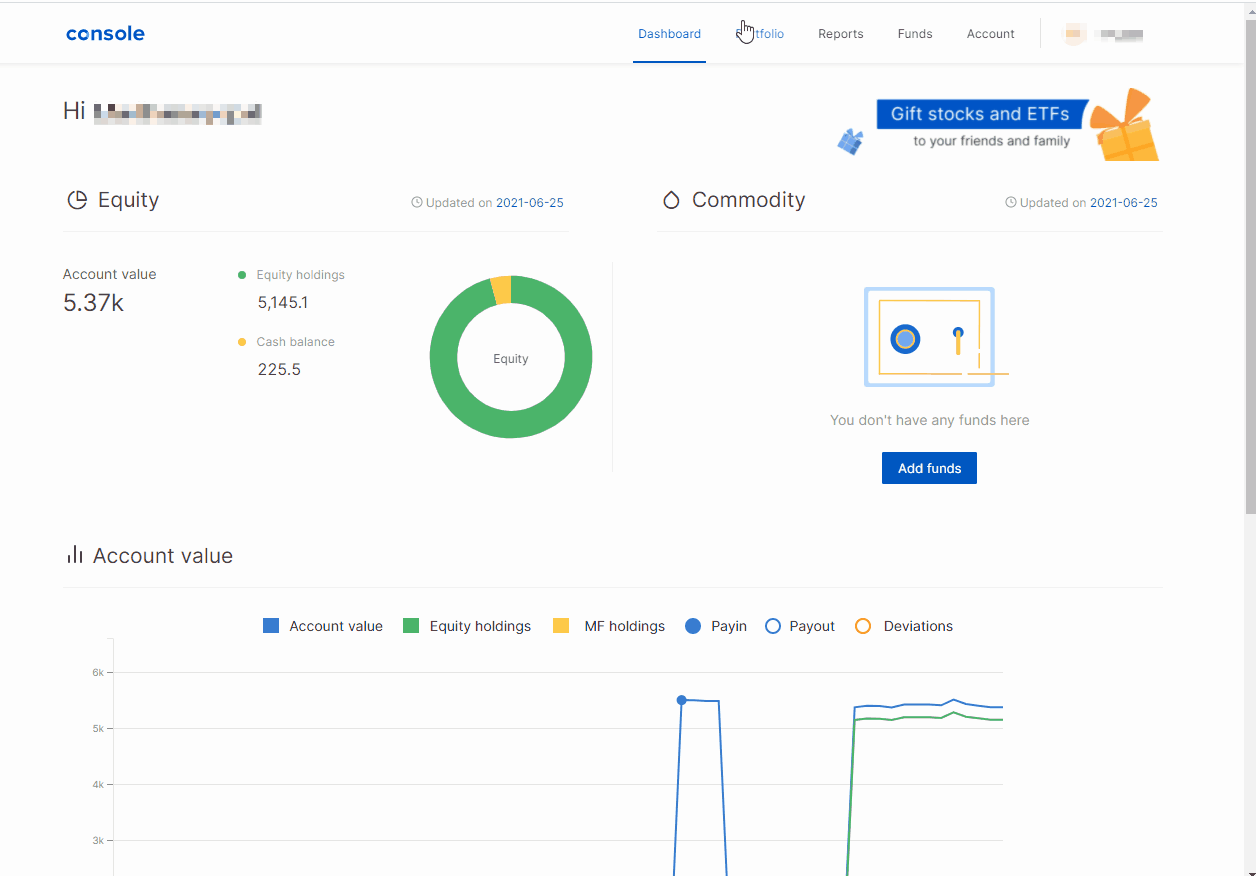Open the Reports menu

click(x=840, y=34)
